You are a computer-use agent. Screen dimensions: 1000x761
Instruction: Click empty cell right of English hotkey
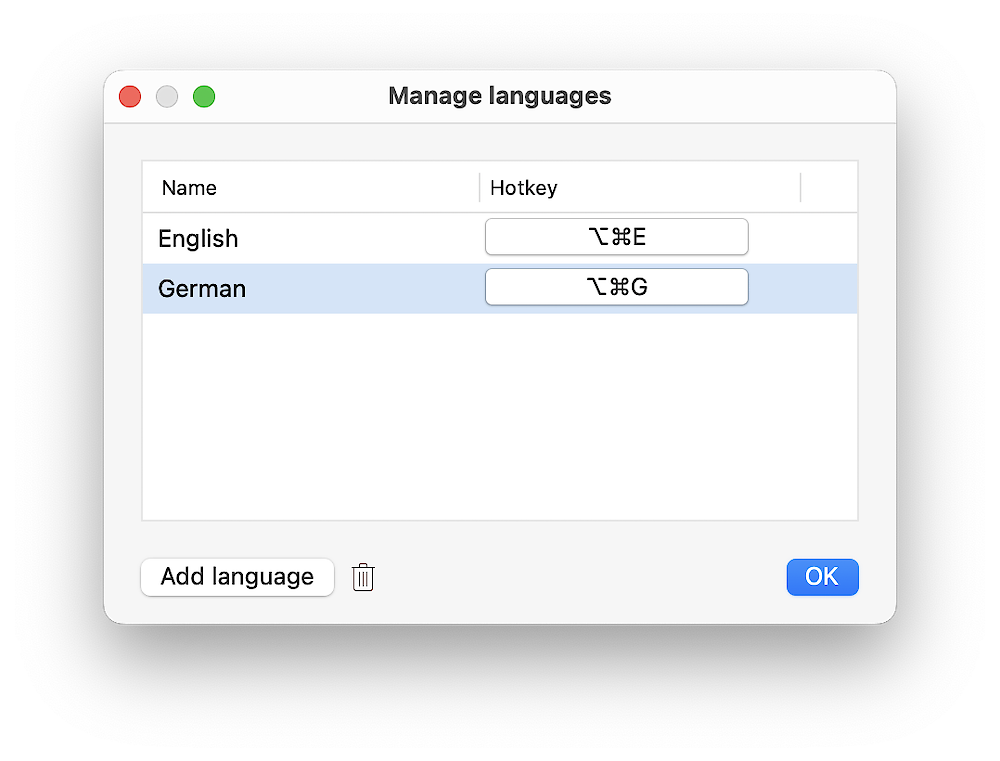coord(803,238)
